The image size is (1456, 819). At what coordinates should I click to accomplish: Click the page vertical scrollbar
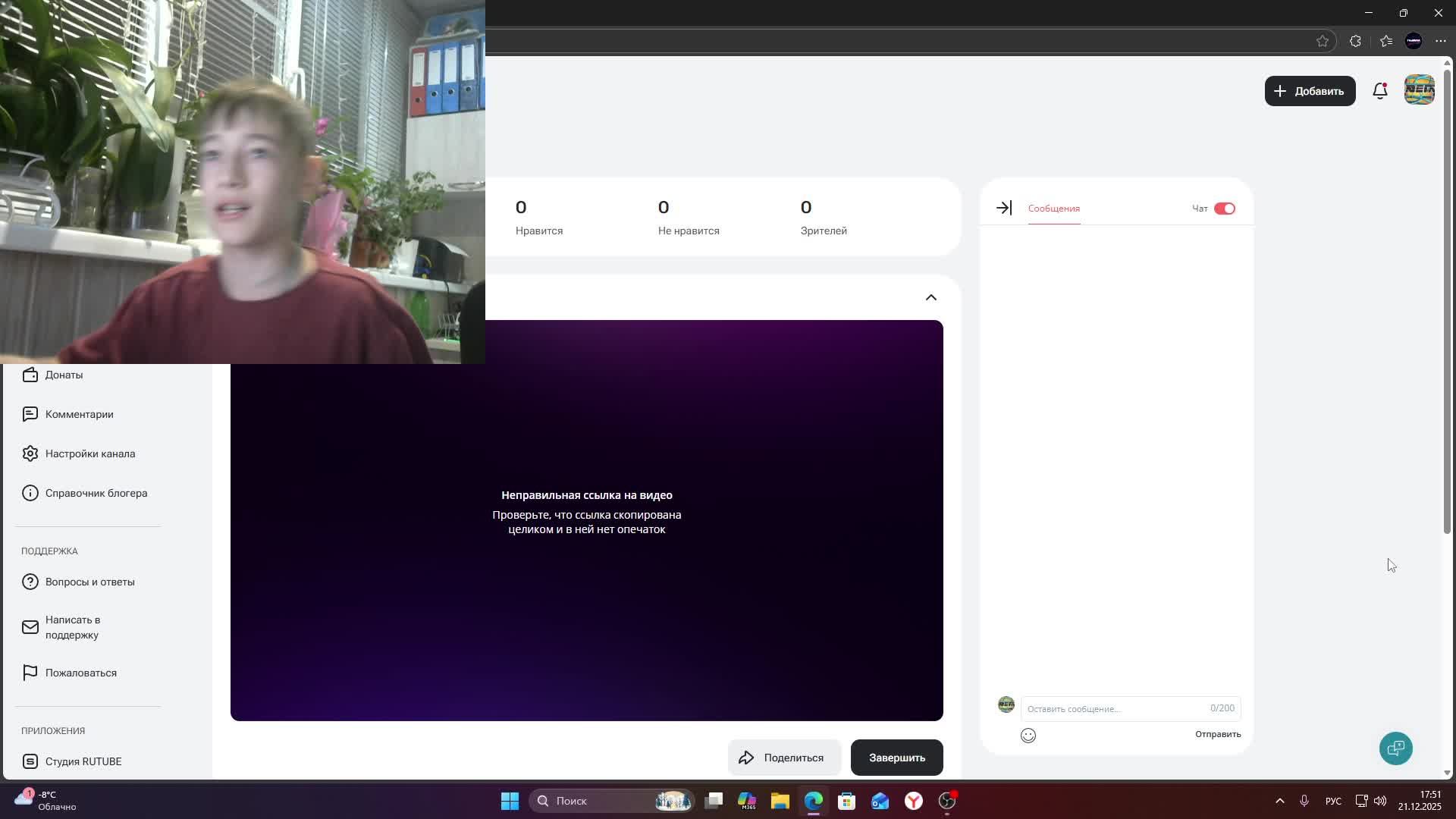pos(1446,303)
